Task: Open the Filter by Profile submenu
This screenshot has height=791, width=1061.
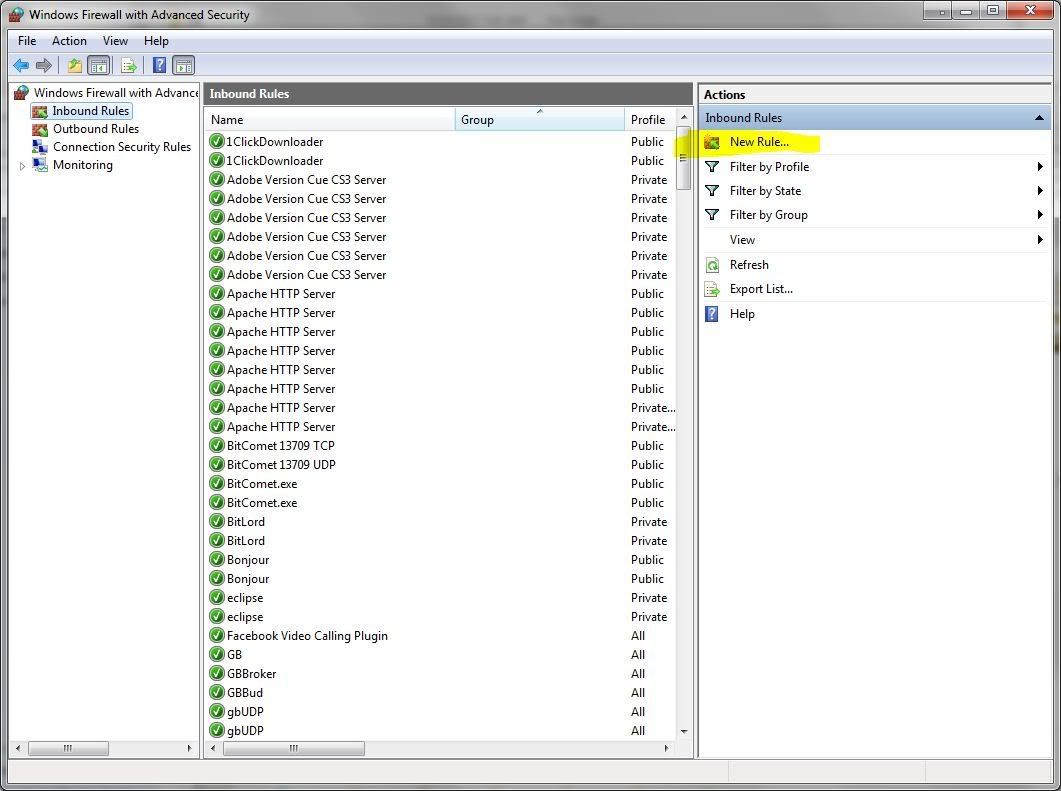Action: 769,167
